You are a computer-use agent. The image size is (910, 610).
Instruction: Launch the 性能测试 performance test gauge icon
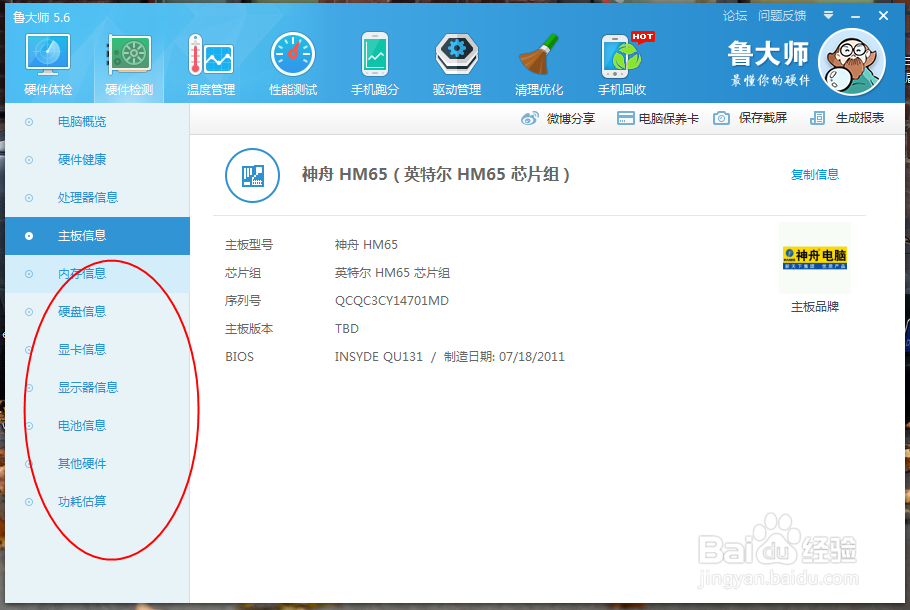pyautogui.click(x=292, y=55)
